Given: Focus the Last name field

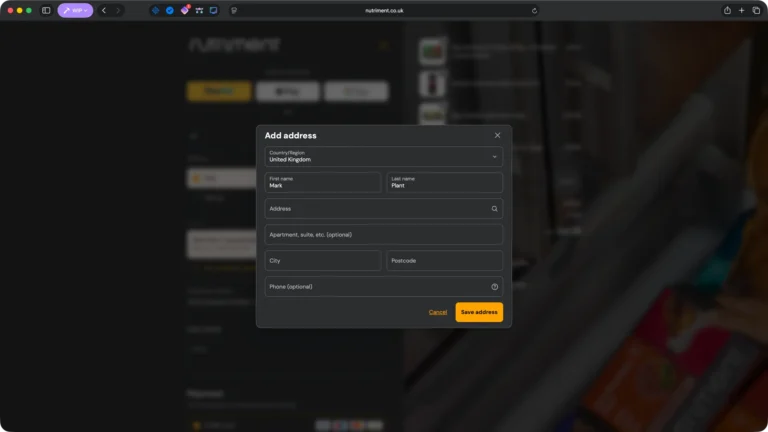Looking at the screenshot, I should pyautogui.click(x=444, y=182).
